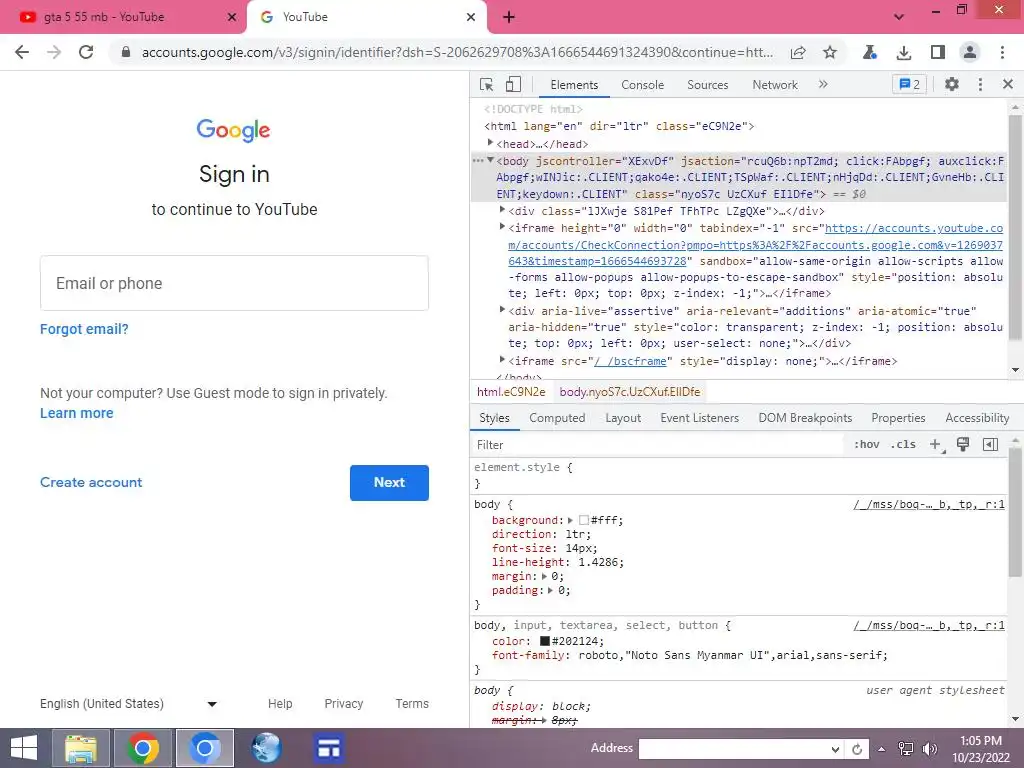Expand the background property shorthand triangle
Image resolution: width=1024 pixels, height=768 pixels.
[570, 520]
